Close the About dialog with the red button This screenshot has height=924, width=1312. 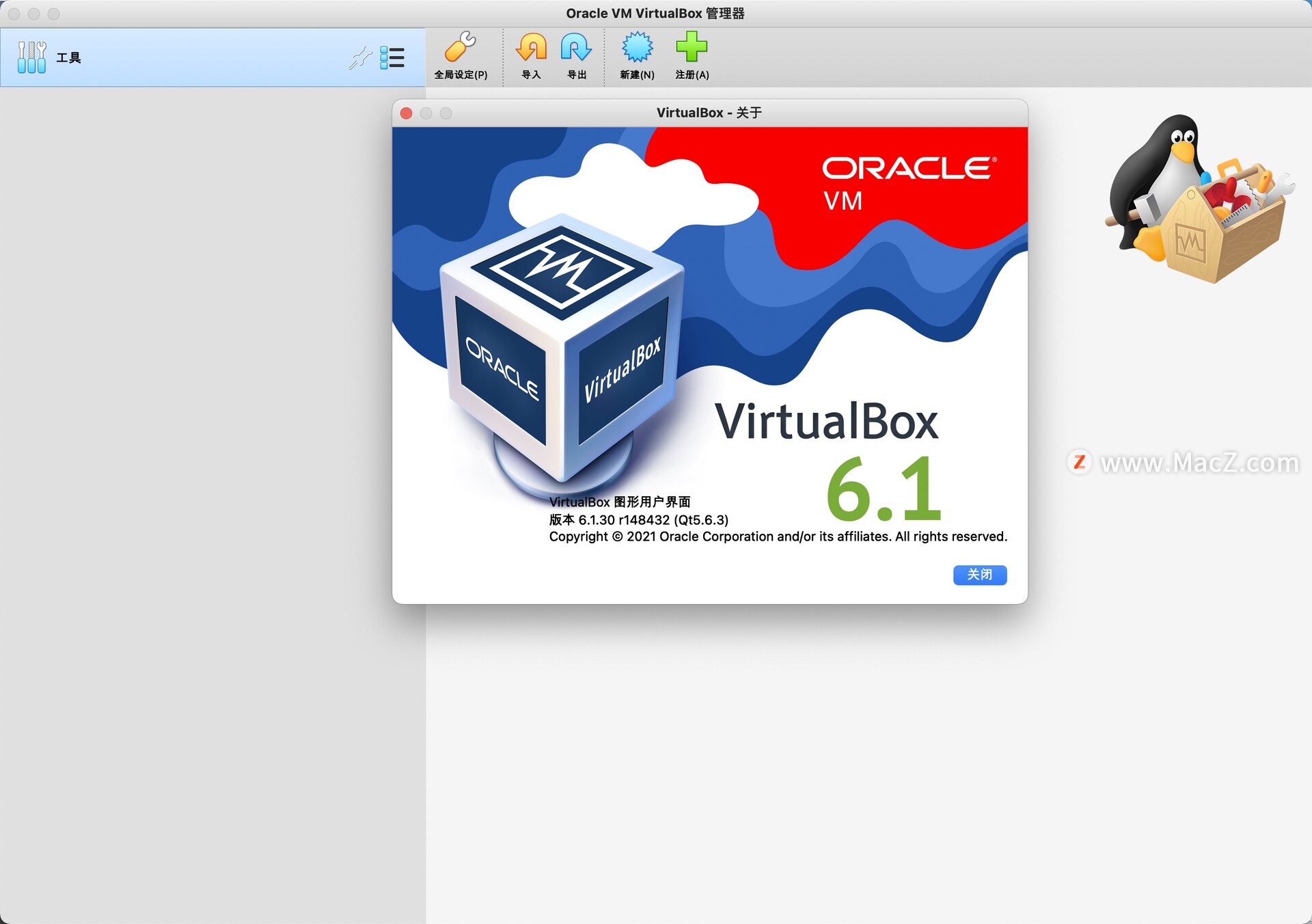406,113
